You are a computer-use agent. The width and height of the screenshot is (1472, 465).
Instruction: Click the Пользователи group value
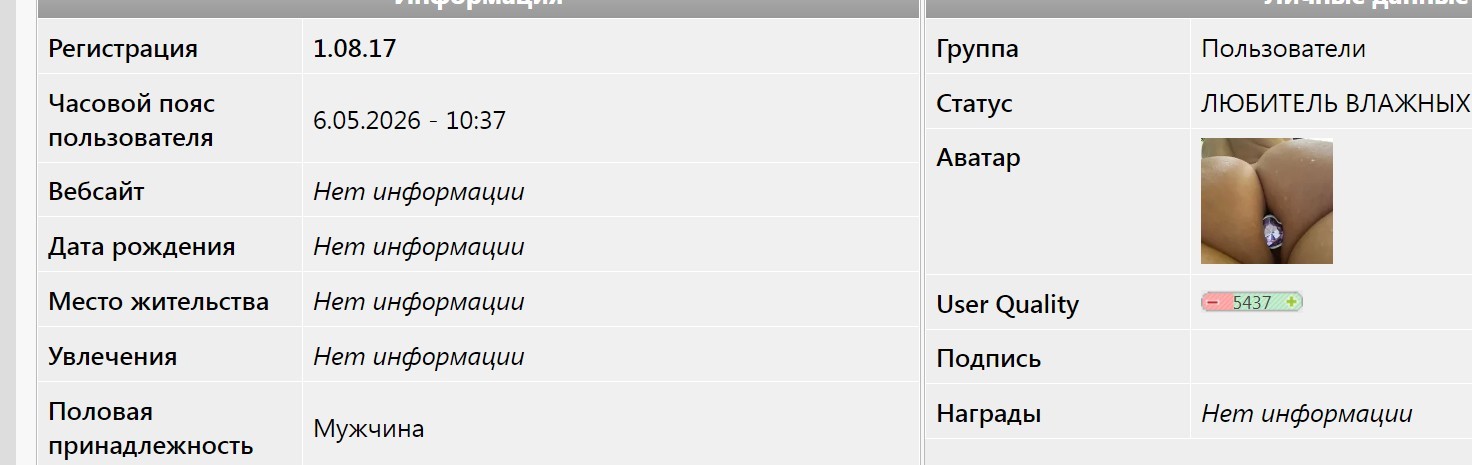(x=1283, y=48)
